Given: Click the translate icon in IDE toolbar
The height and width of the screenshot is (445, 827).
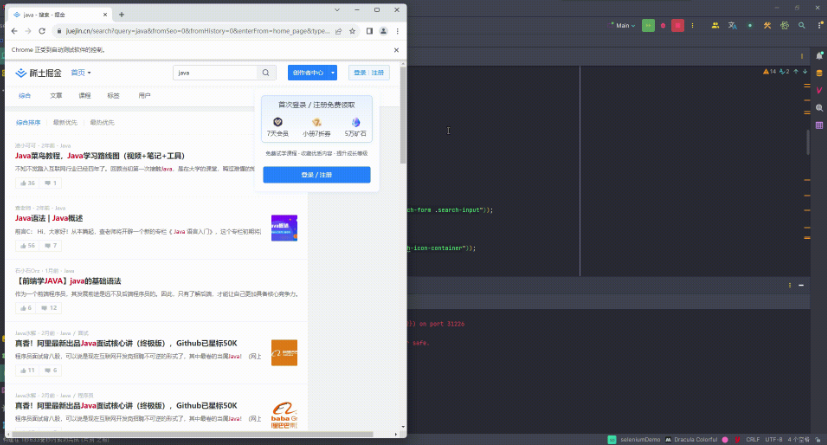Looking at the screenshot, I should [733, 25].
